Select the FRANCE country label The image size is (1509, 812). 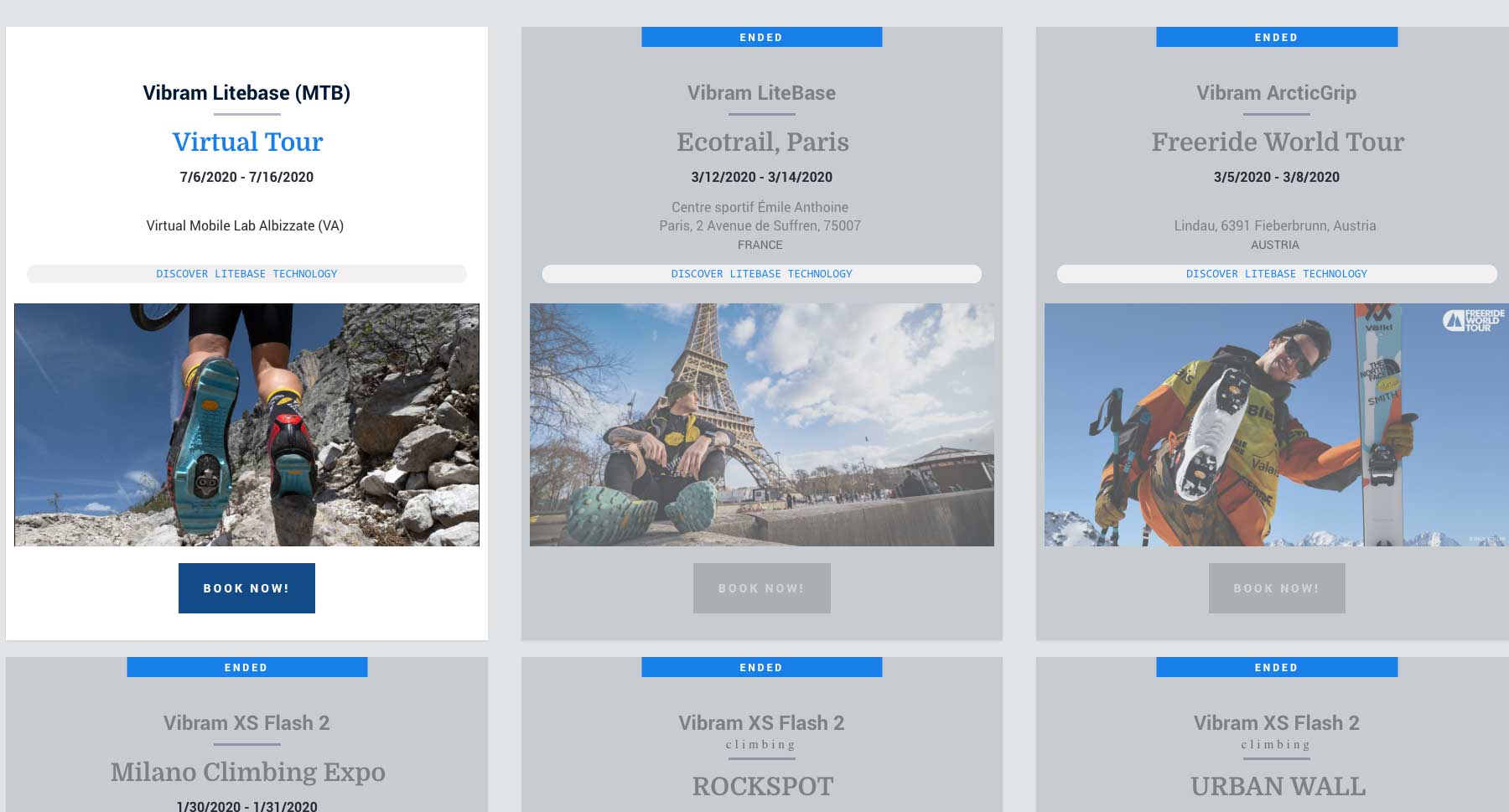(760, 245)
